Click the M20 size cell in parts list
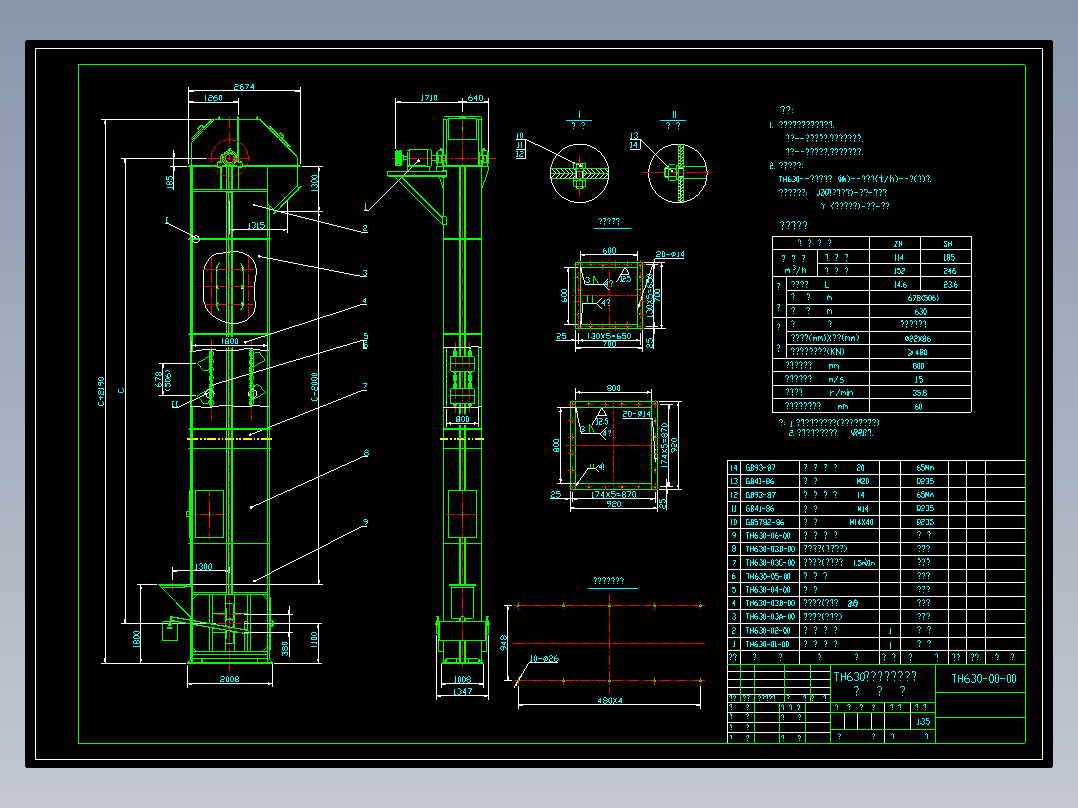Screen dimensions: 1078x808 862,481
